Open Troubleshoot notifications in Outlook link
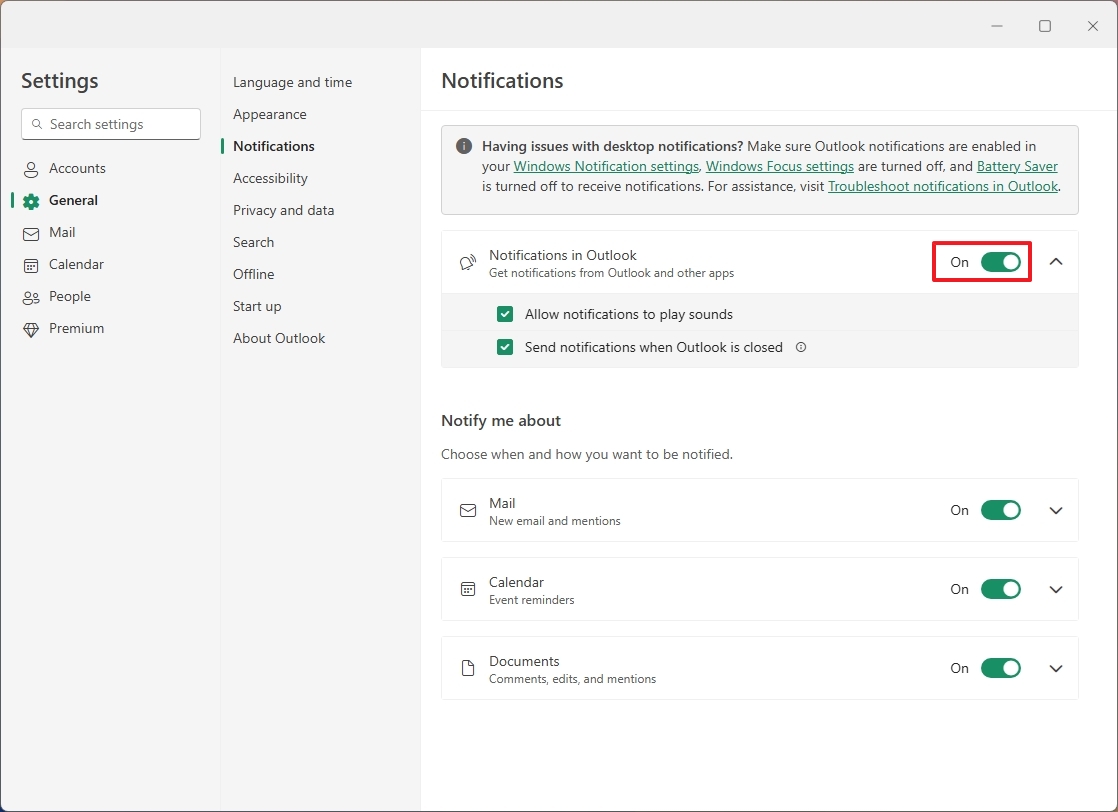The height and width of the screenshot is (812, 1118). (x=943, y=186)
